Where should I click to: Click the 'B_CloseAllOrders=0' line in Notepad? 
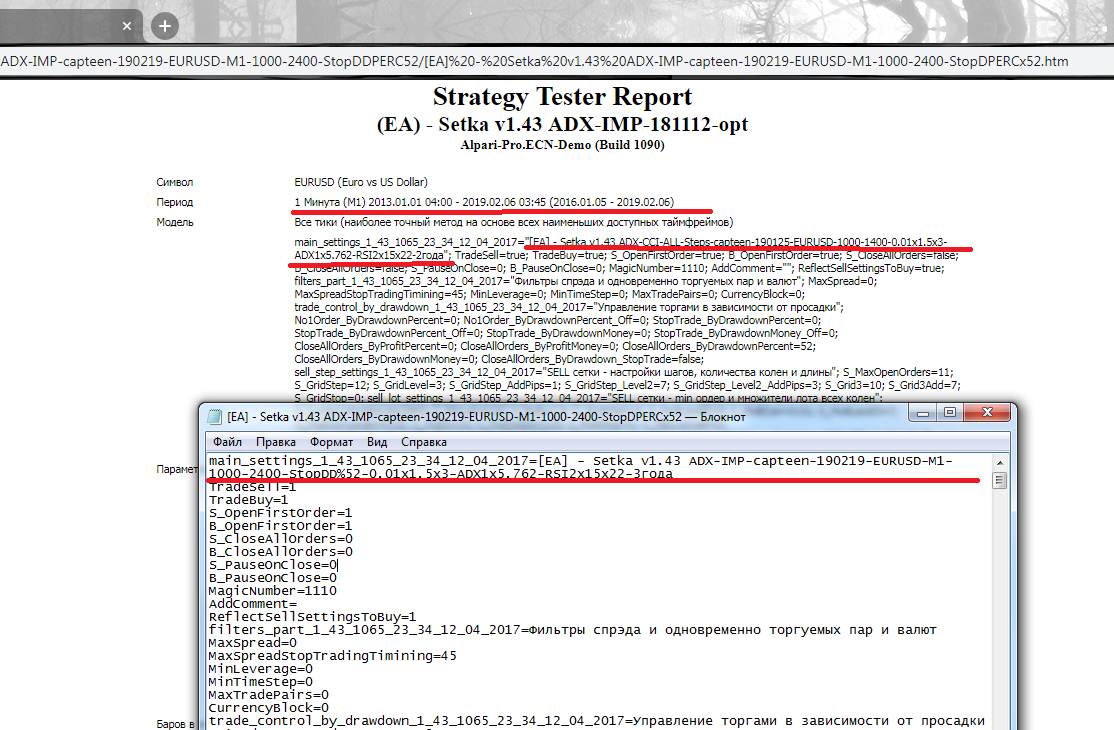click(x=280, y=552)
